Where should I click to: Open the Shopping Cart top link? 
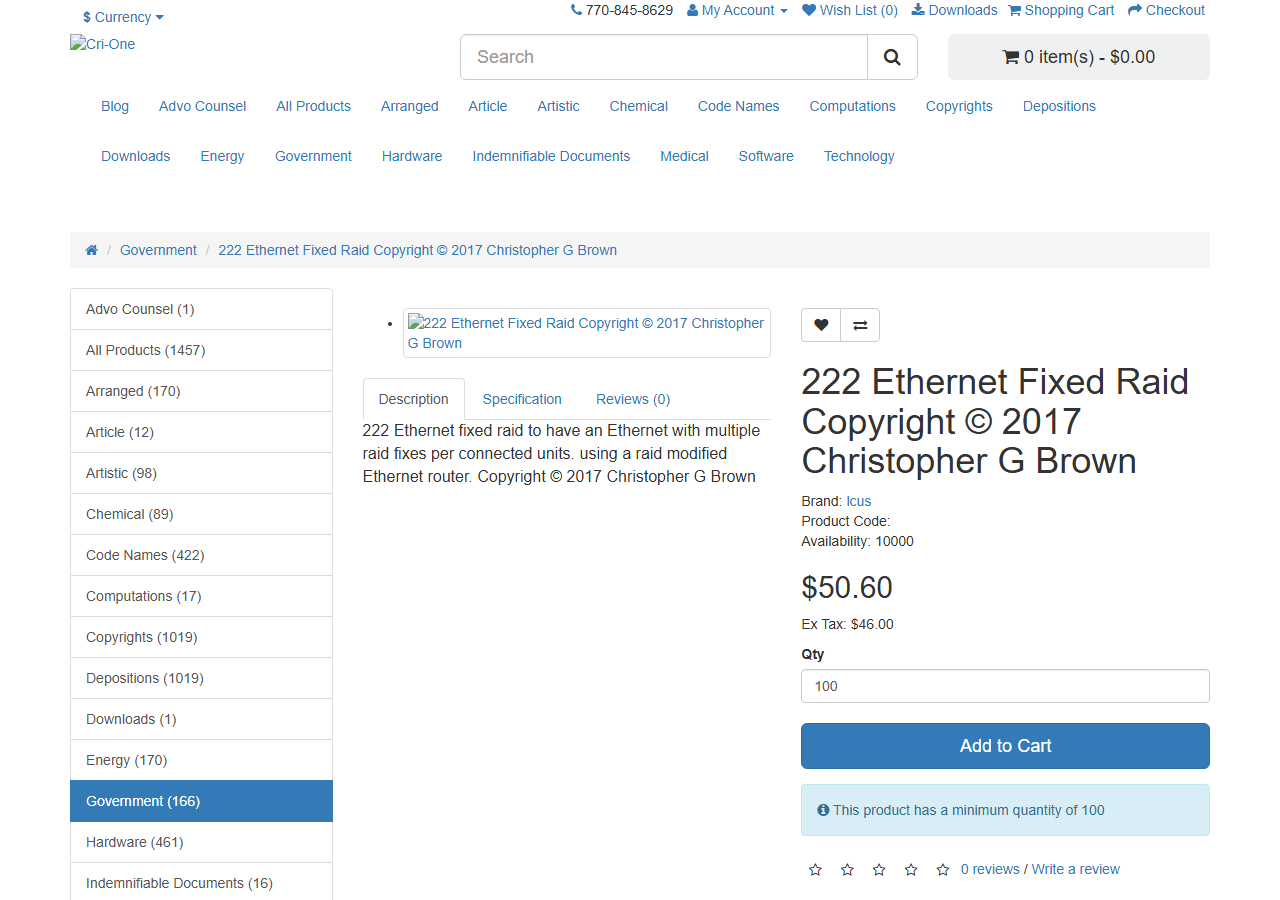point(1061,10)
